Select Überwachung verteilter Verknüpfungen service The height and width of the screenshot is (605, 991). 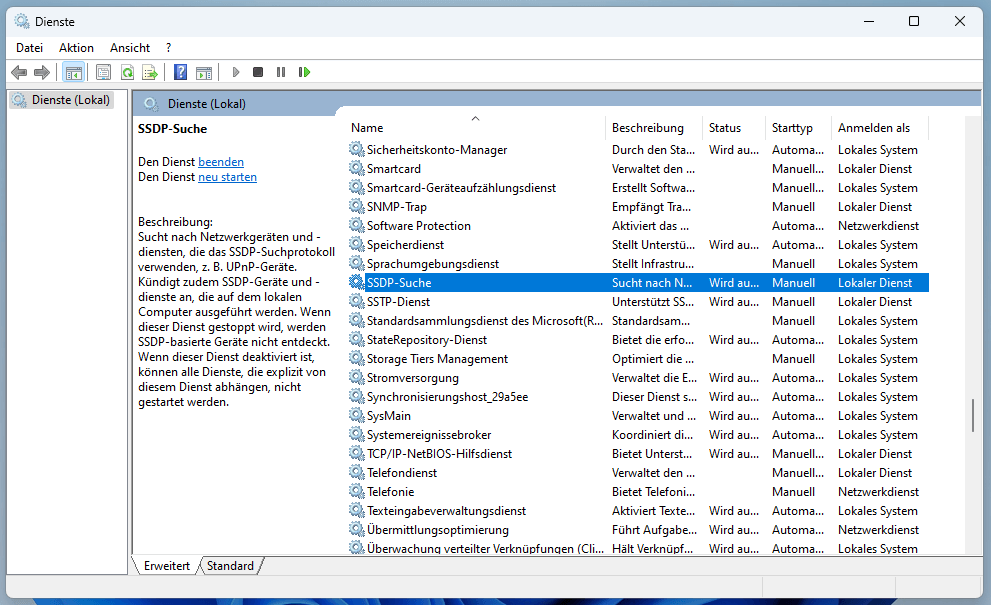coord(485,548)
